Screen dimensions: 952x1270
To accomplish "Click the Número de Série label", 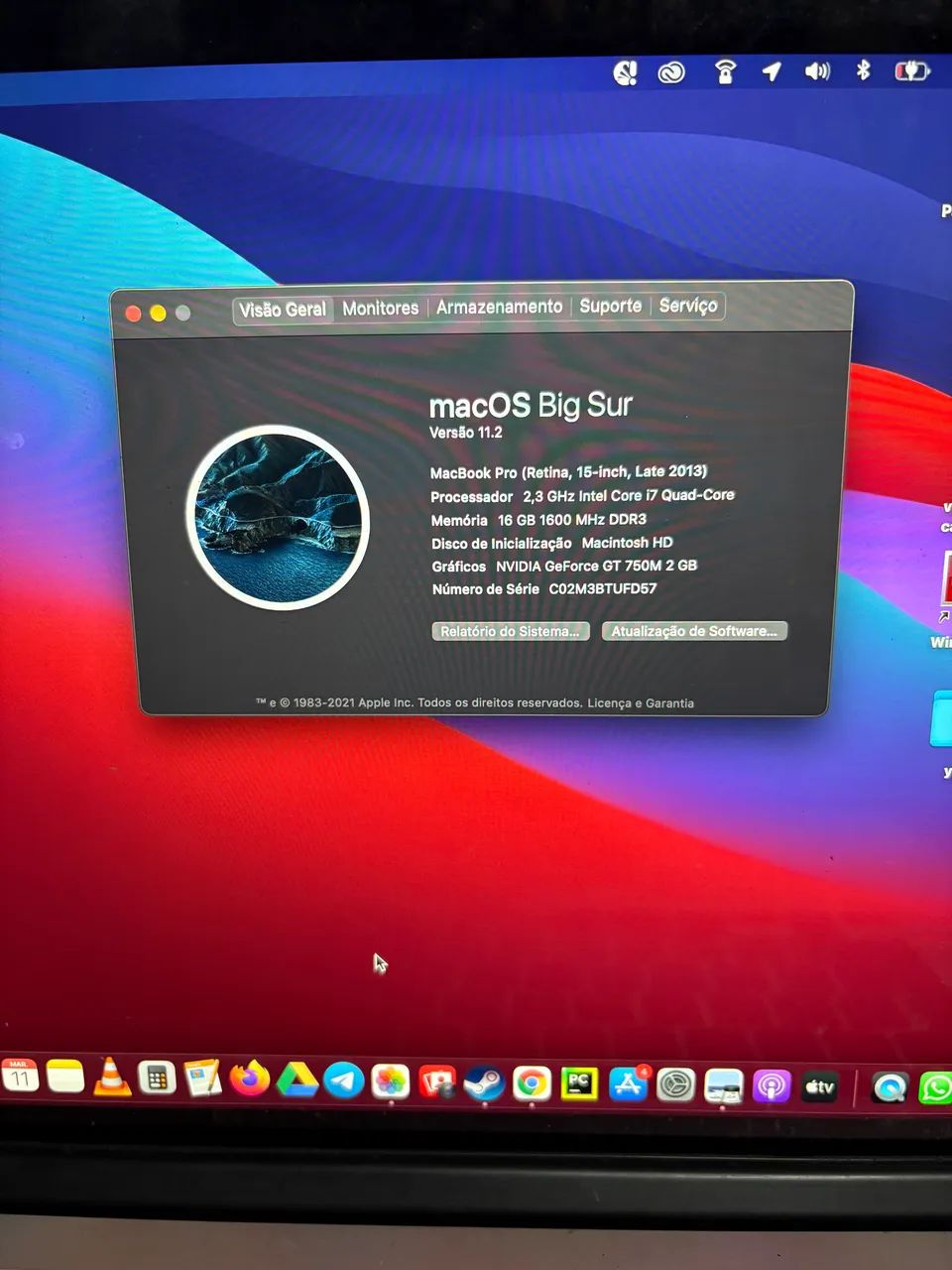I will [486, 589].
